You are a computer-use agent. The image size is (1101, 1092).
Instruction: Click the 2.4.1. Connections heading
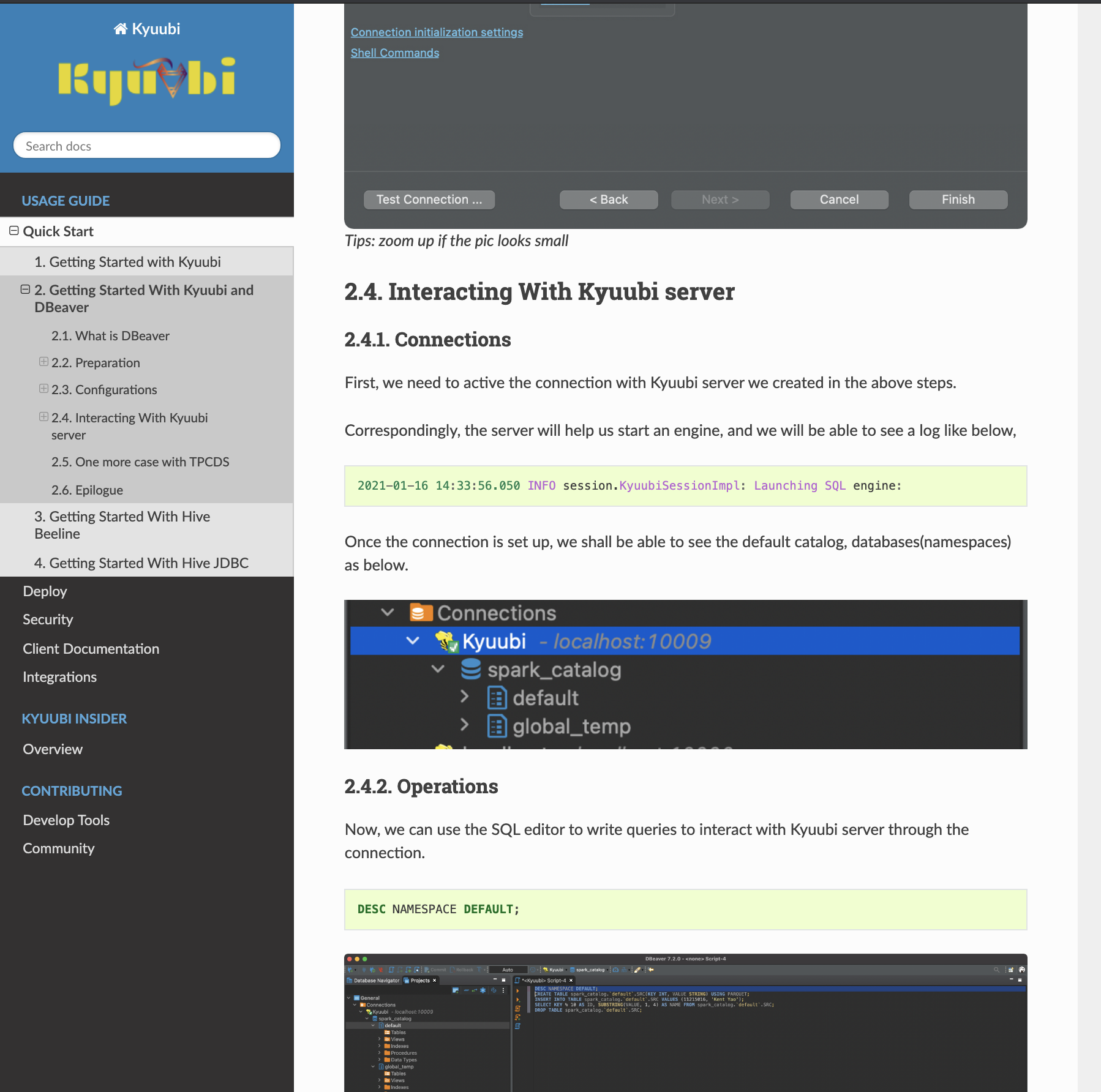427,340
